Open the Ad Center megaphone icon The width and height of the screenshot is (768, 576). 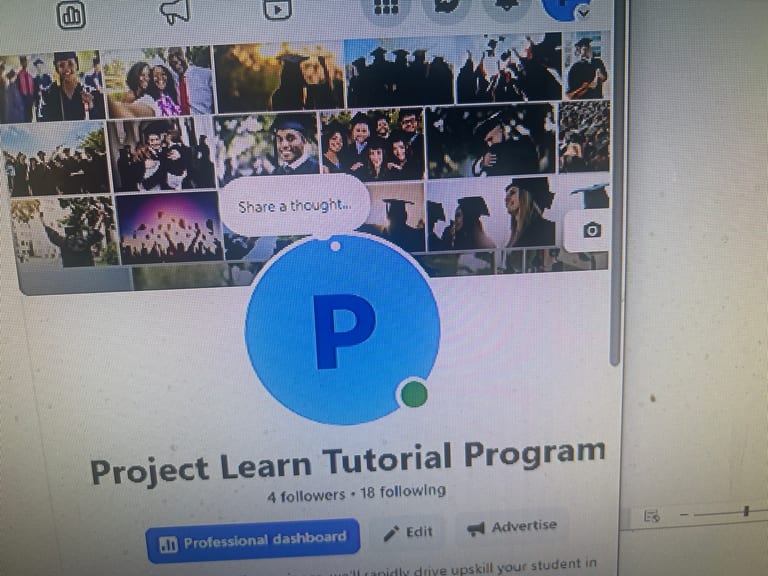pyautogui.click(x=175, y=12)
